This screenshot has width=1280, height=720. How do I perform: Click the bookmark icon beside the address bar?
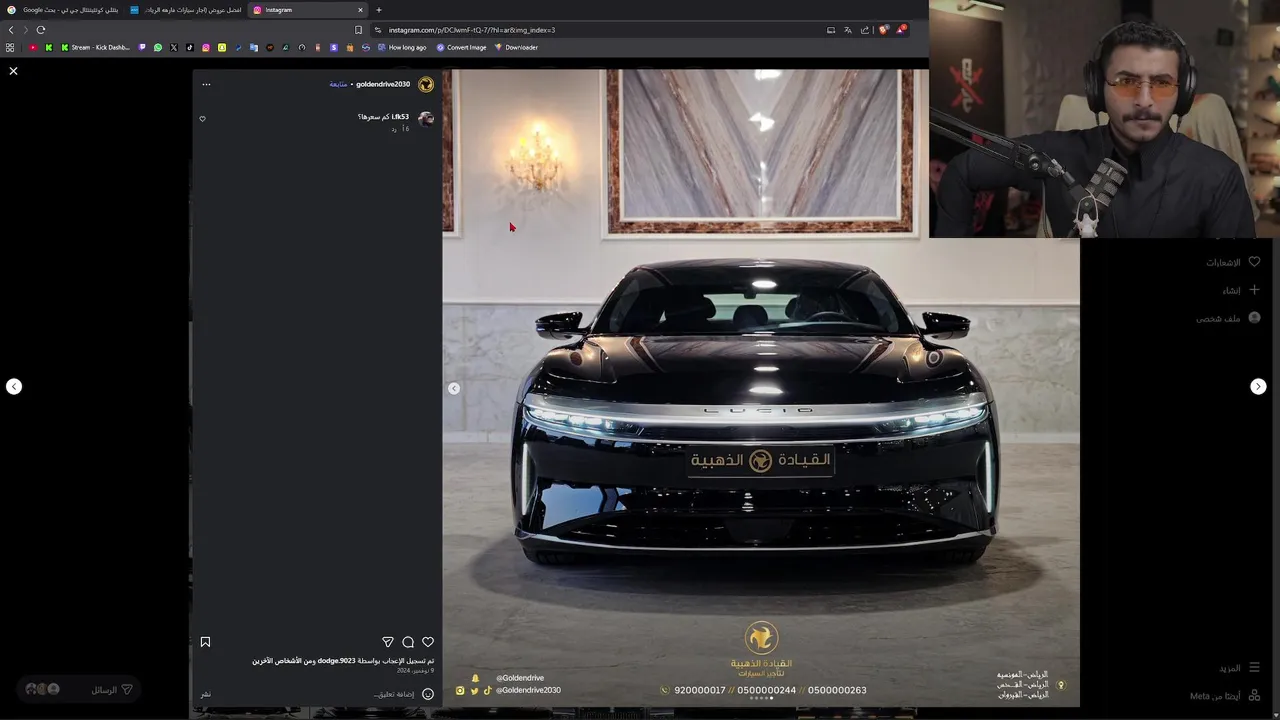click(358, 30)
